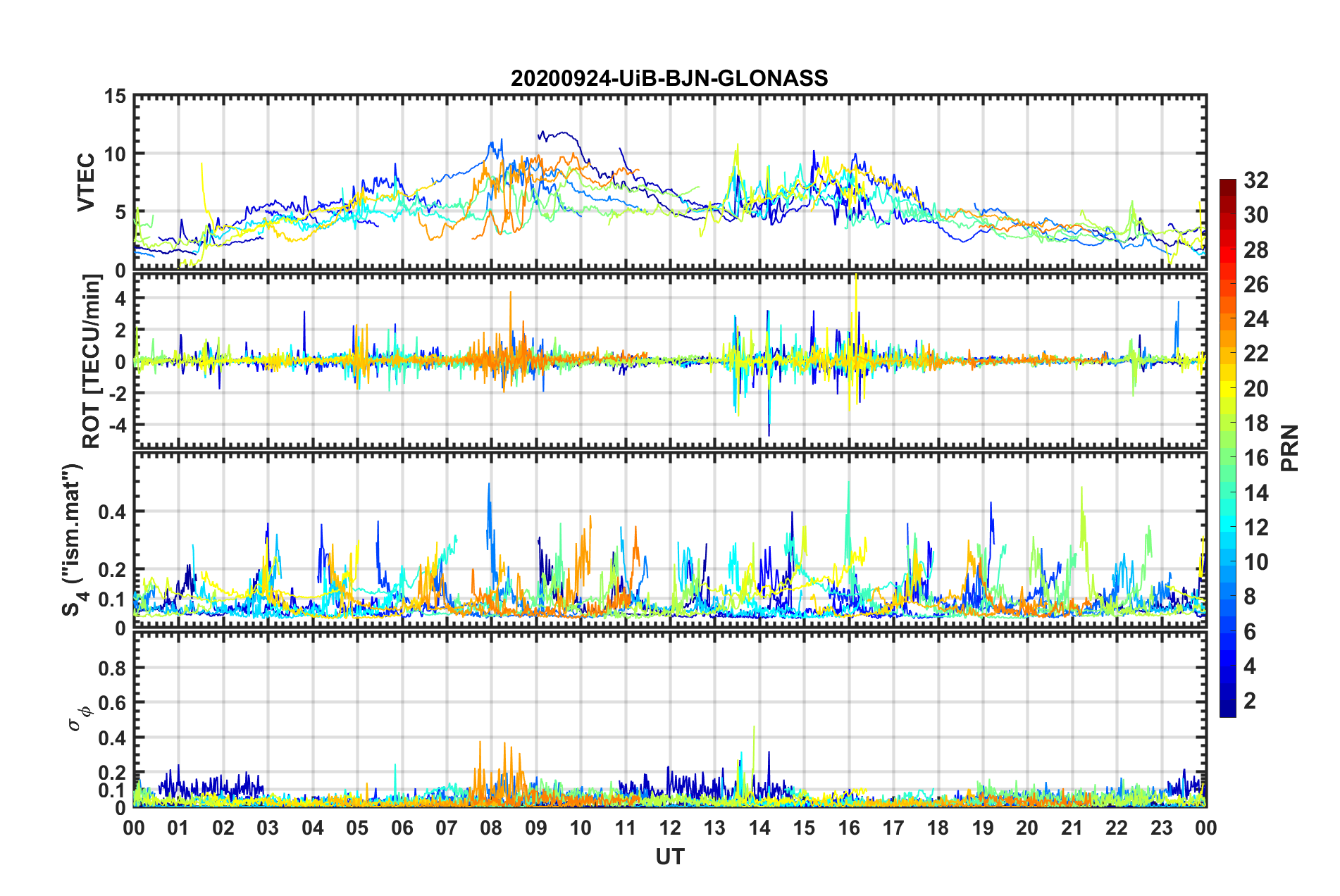The image size is (1340, 896).
Task: Click PRN colorbar tick label 22
Action: pos(1255,354)
